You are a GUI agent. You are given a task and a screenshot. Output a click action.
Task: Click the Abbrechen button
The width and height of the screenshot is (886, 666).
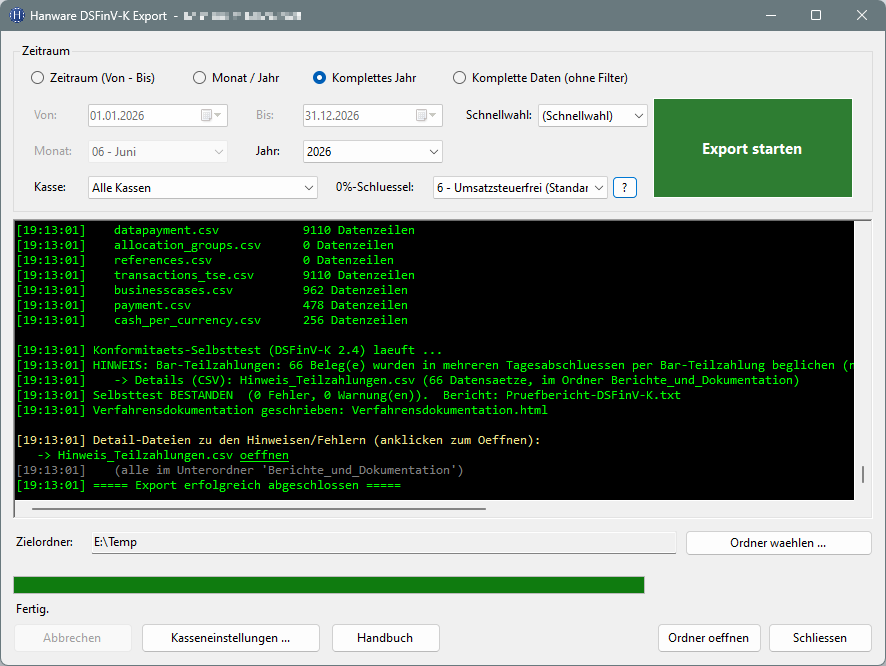click(x=72, y=638)
